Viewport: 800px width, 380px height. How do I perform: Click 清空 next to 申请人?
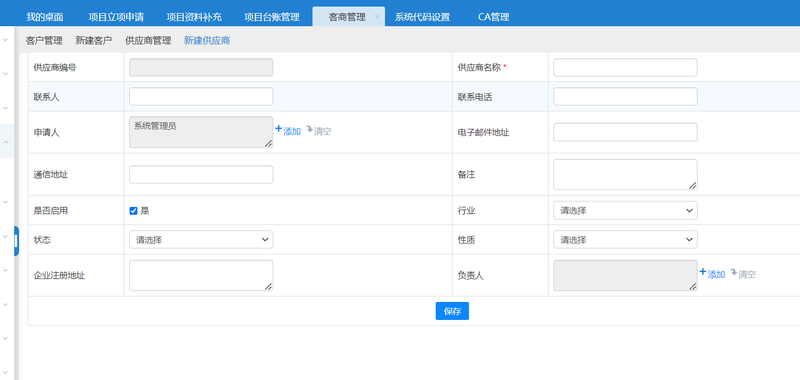point(319,131)
